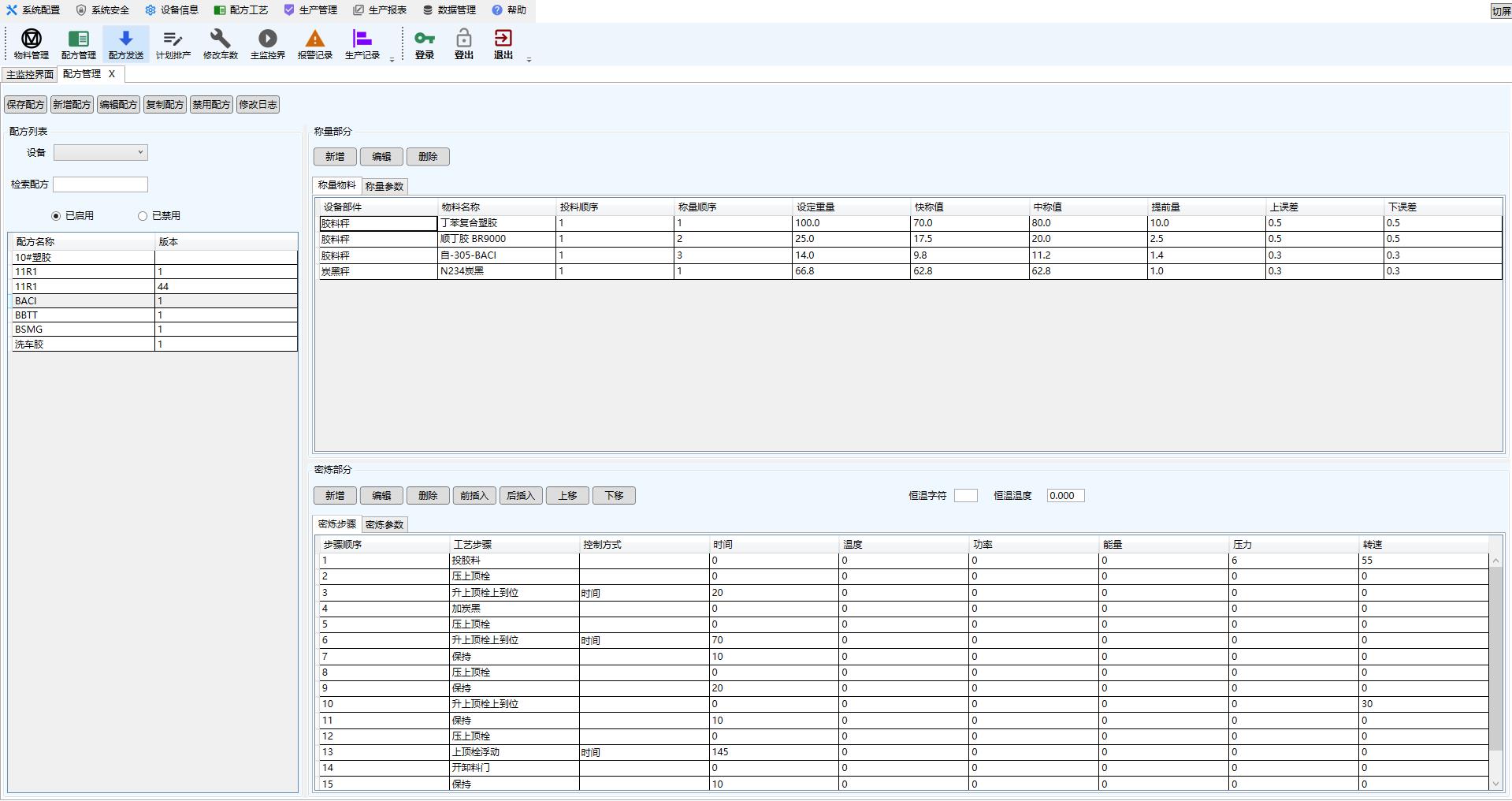Click 新增配方 button

pyautogui.click(x=72, y=105)
